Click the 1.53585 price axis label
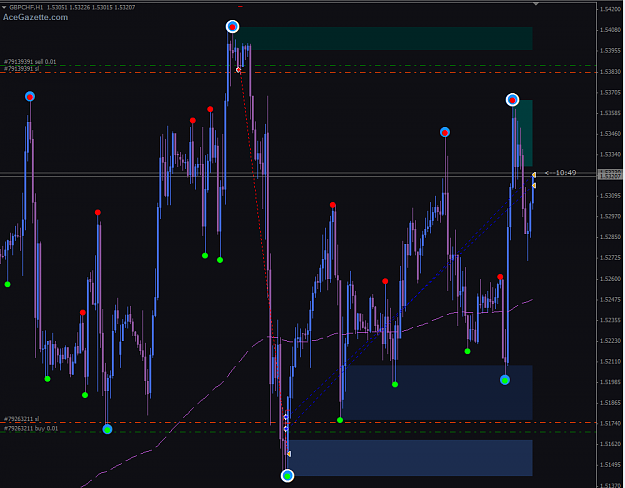The height and width of the screenshot is (488, 625). click(x=610, y=113)
